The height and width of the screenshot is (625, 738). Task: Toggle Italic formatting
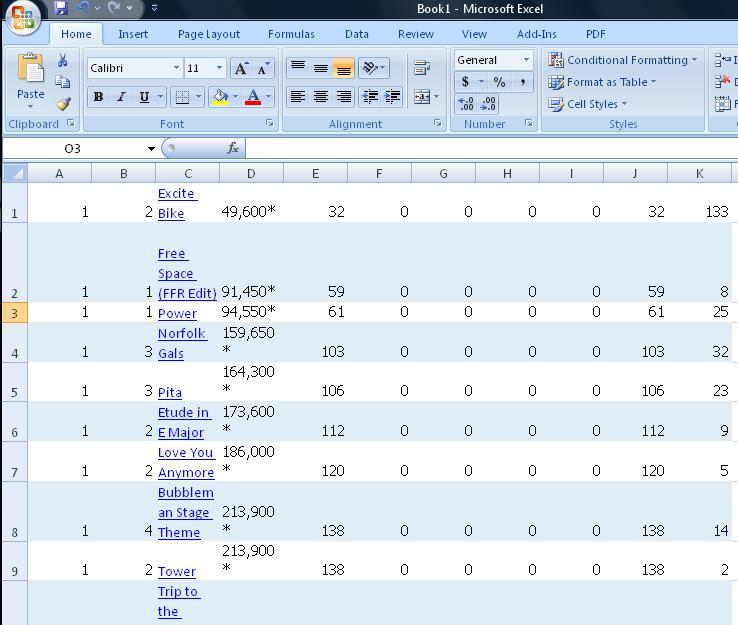click(121, 97)
